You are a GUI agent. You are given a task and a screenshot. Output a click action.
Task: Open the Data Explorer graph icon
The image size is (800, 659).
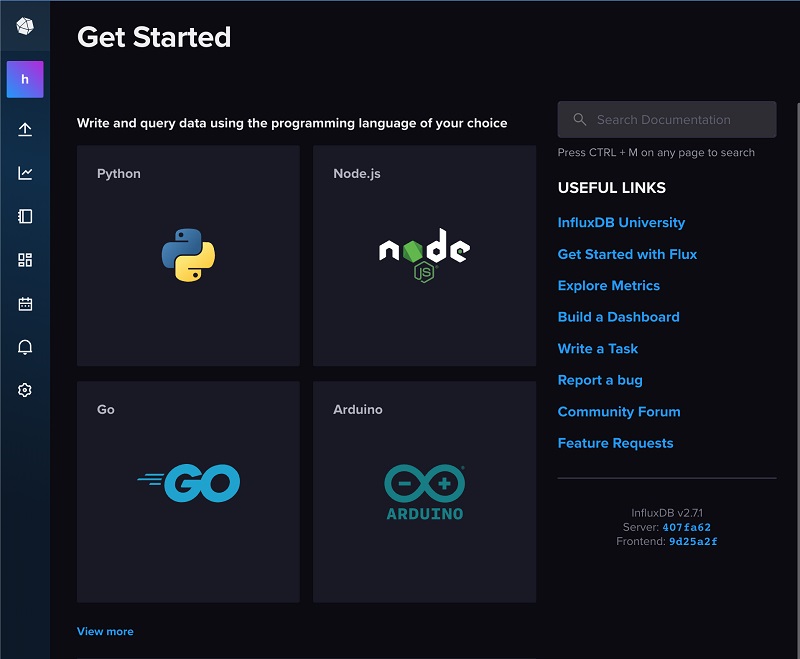[24, 172]
